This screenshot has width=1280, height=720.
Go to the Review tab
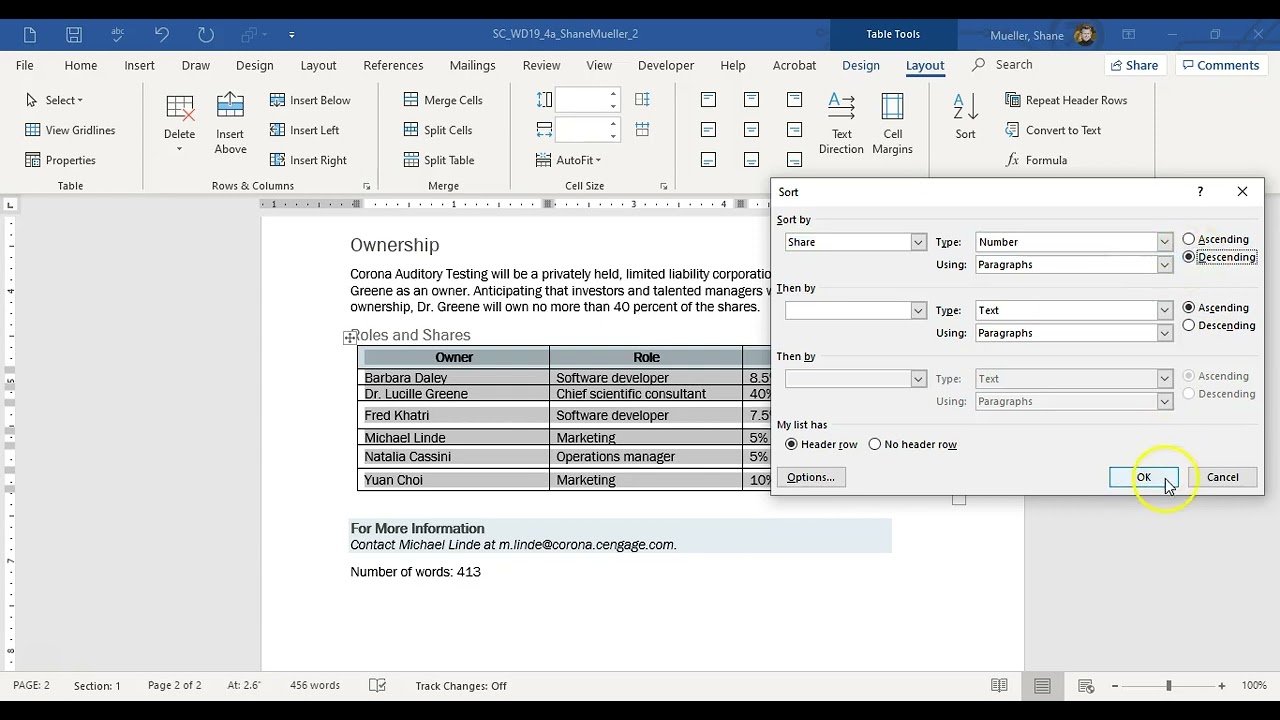(x=541, y=65)
